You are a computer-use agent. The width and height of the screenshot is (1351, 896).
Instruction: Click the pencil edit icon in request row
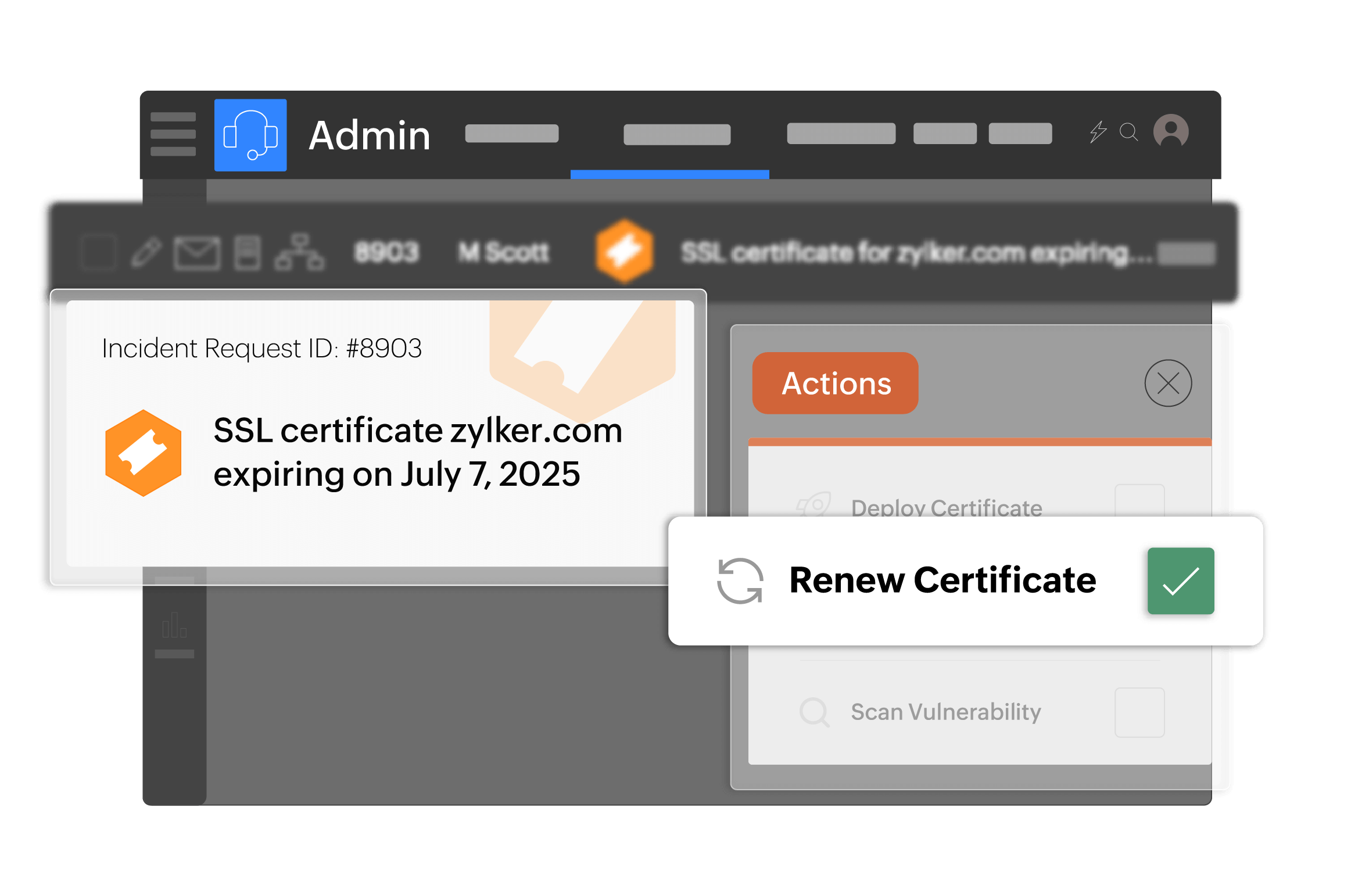(x=146, y=253)
